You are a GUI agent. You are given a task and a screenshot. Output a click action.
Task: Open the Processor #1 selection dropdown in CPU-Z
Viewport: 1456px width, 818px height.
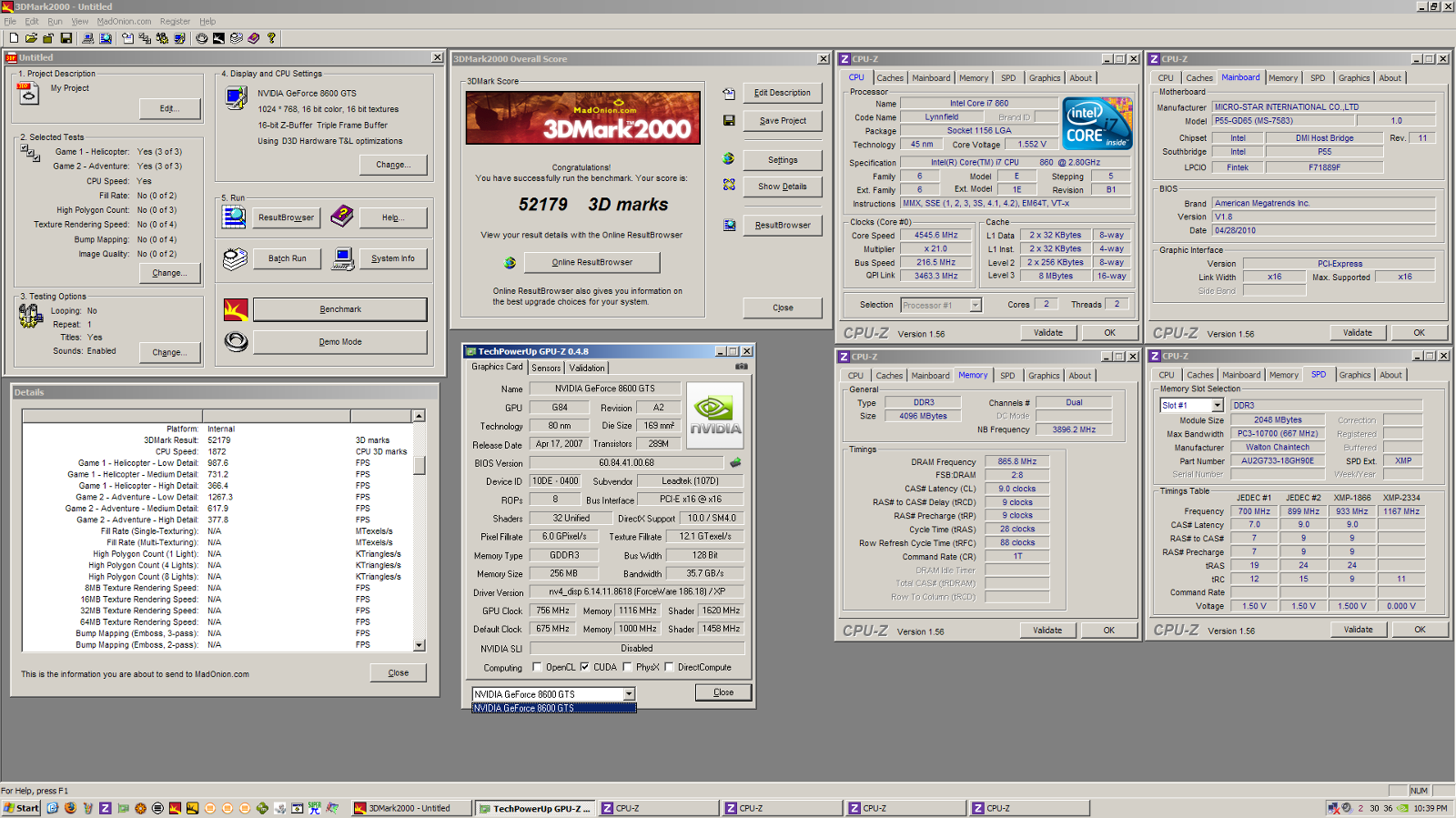click(x=976, y=305)
